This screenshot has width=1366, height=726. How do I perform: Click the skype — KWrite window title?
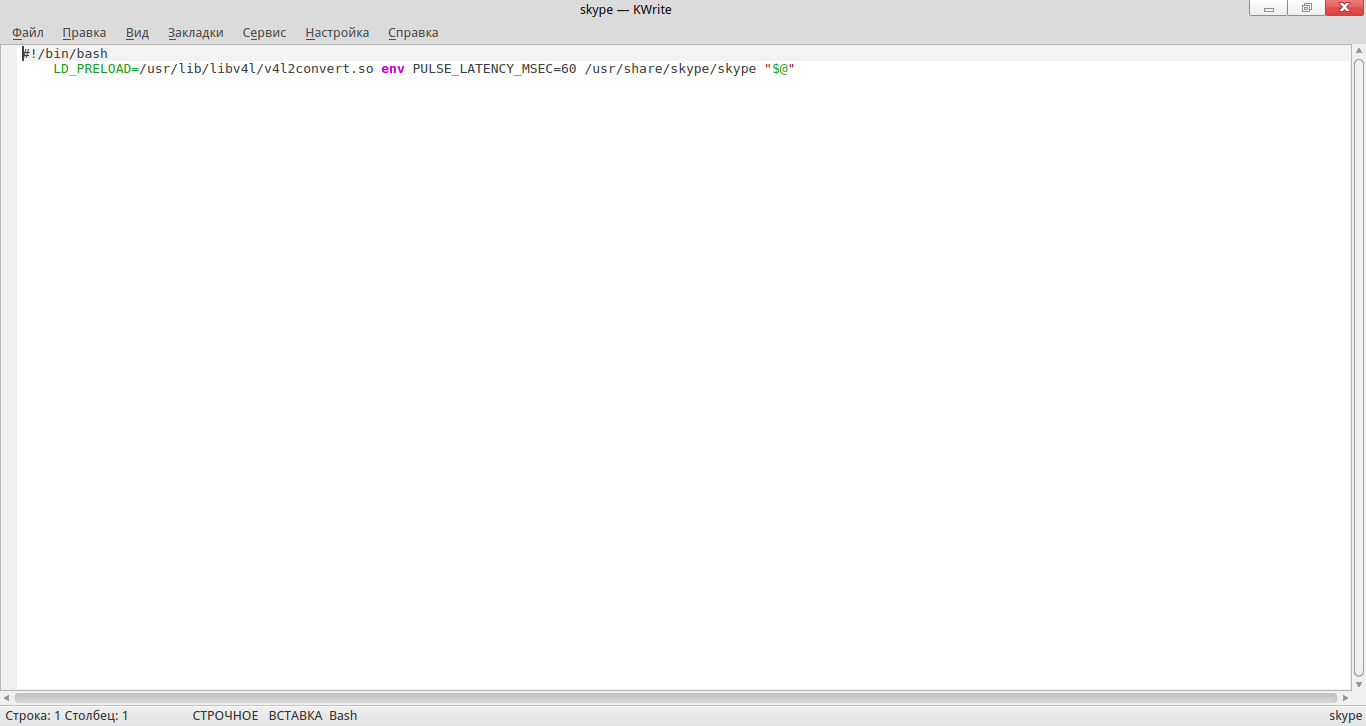click(x=626, y=9)
